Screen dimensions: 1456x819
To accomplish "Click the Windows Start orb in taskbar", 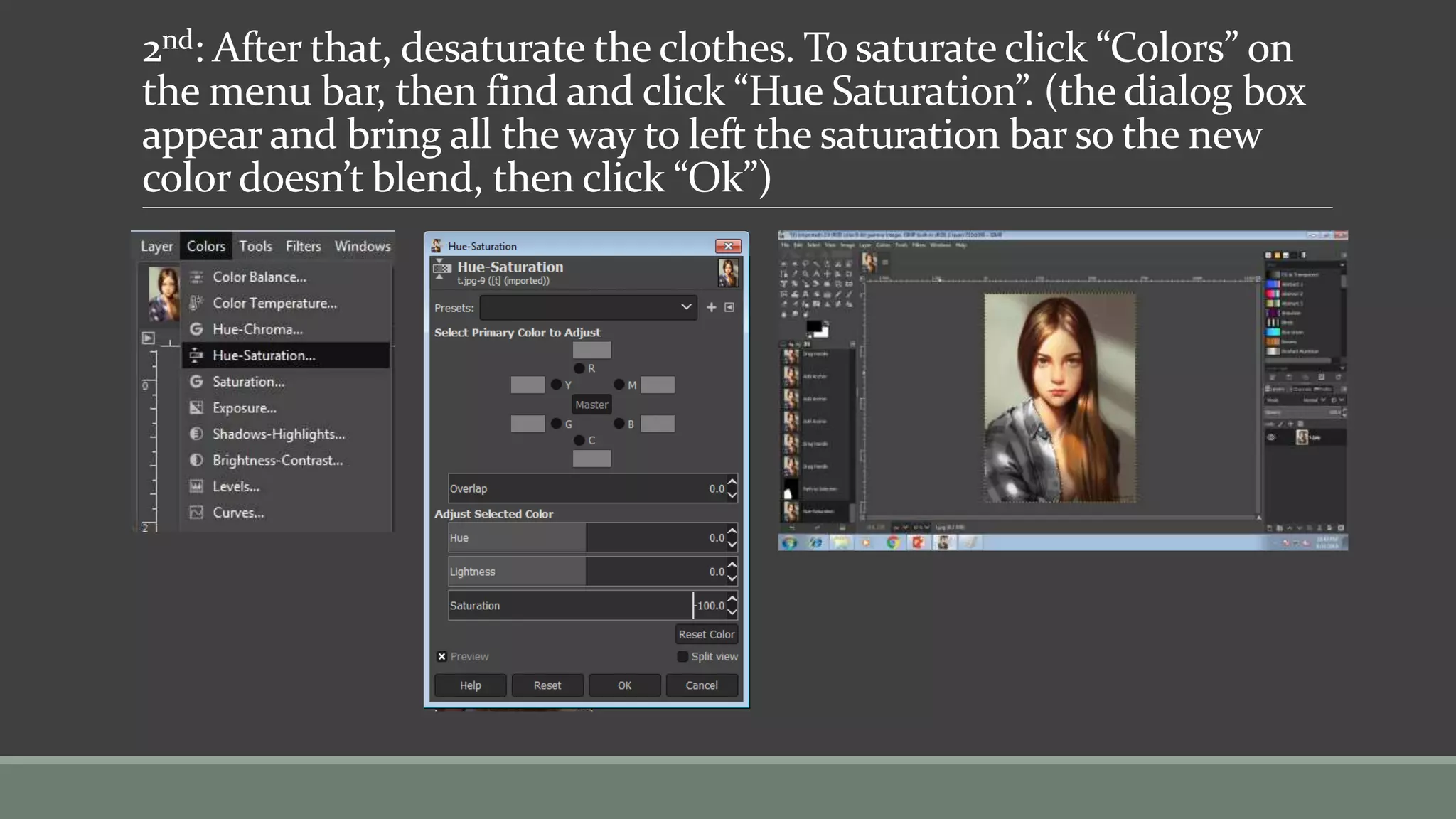I will coord(788,542).
